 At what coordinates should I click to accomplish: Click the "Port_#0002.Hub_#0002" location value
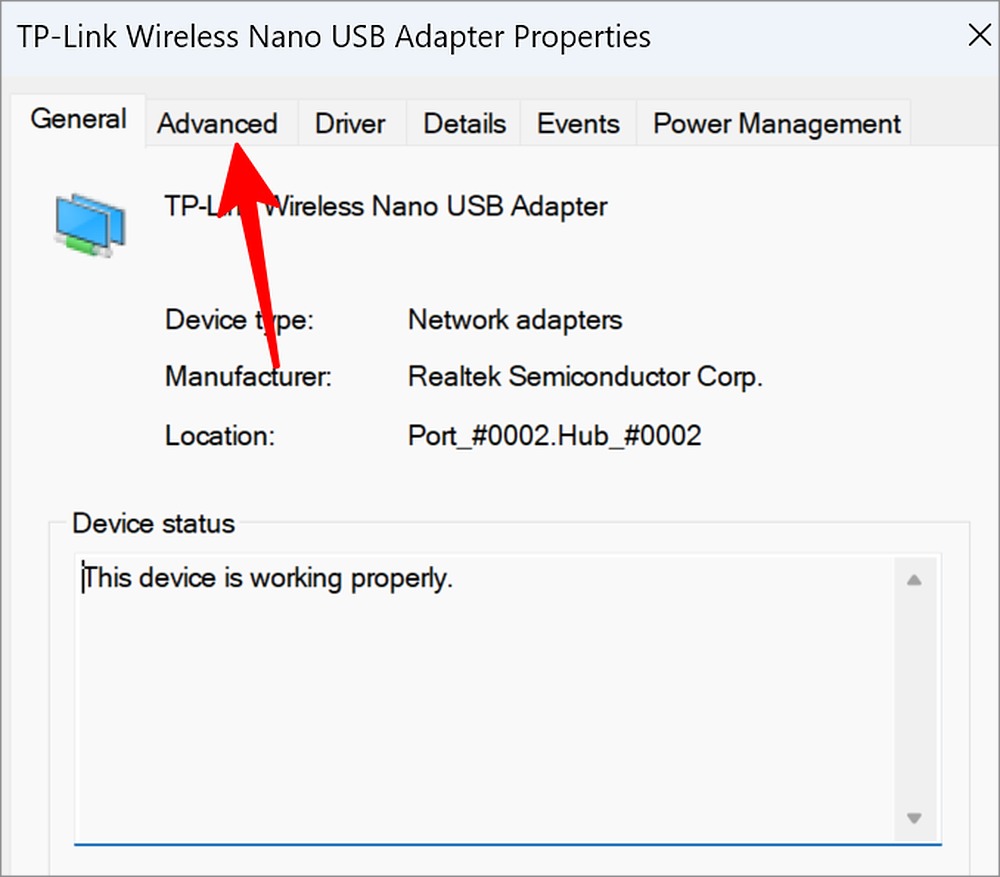tap(554, 436)
